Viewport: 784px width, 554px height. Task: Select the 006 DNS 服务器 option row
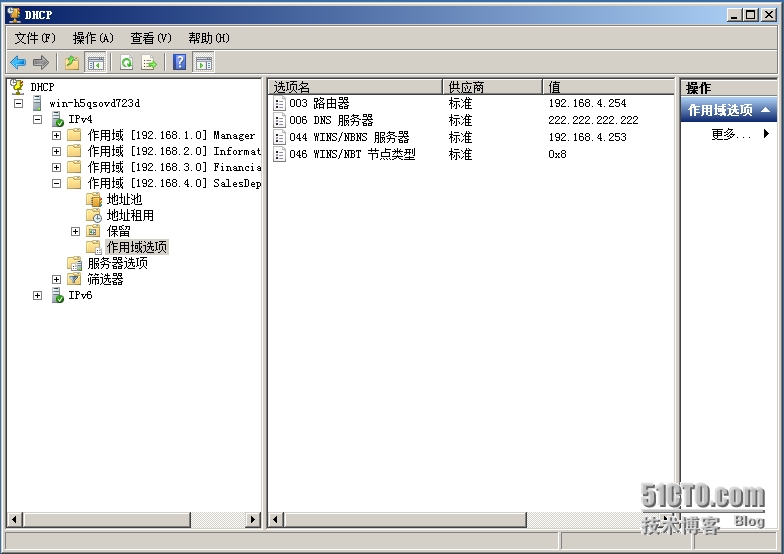[x=471, y=120]
